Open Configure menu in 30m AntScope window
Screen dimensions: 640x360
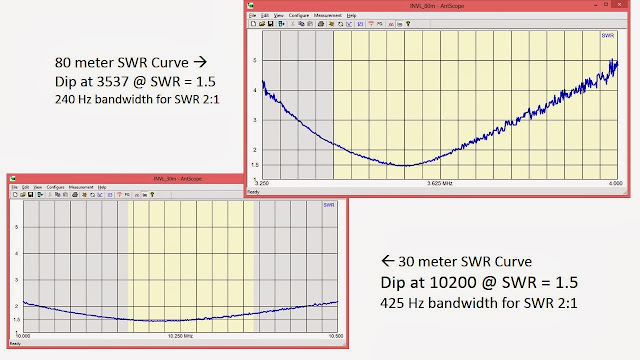click(56, 187)
